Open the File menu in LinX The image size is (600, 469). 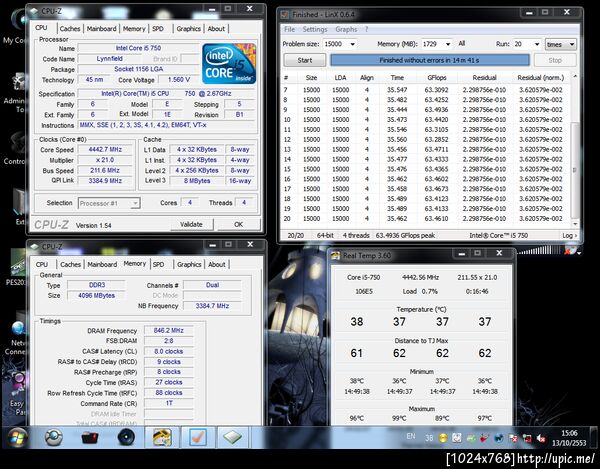(289, 29)
